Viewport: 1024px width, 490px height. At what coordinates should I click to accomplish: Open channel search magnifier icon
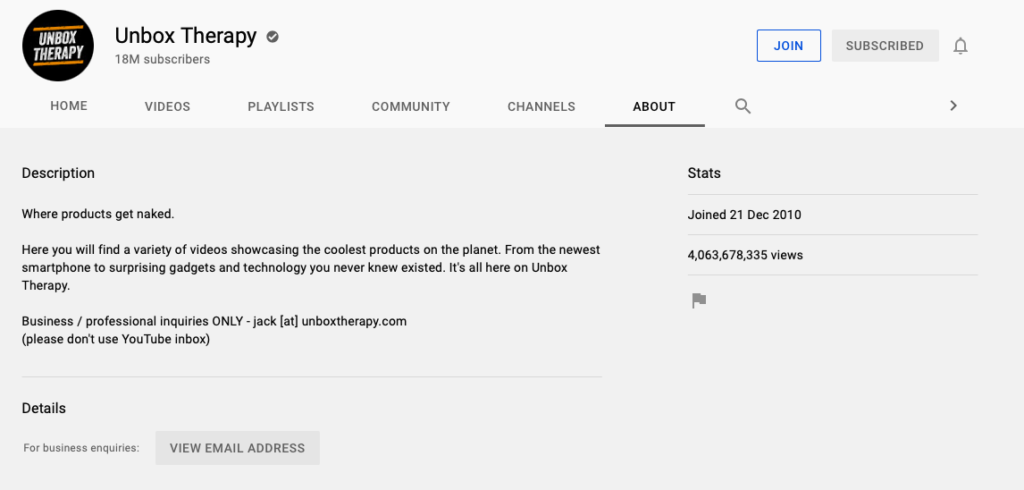pyautogui.click(x=743, y=106)
